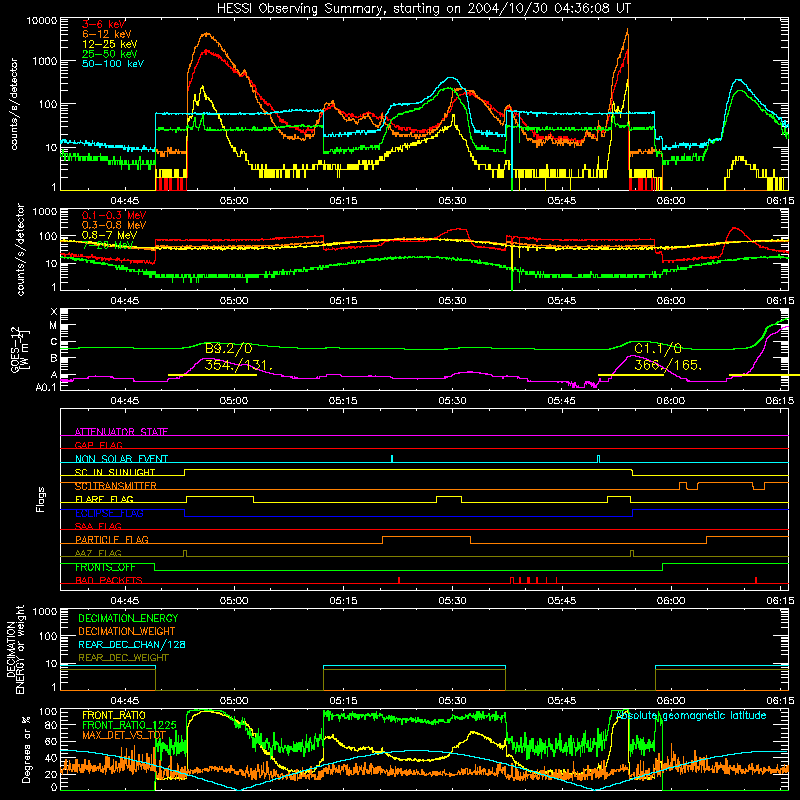Click the FRONT_RATIO_1225 legend label

coord(129,725)
